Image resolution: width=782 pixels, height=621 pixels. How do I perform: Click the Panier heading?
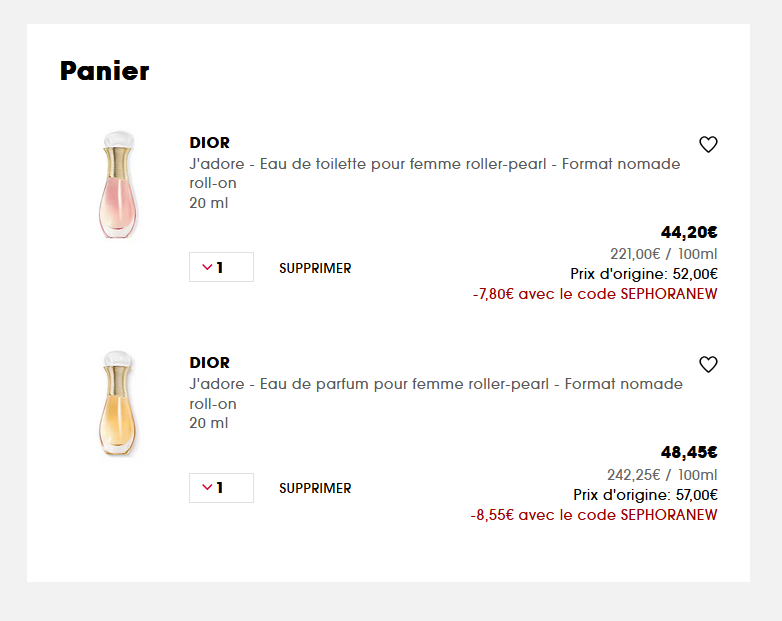coord(104,71)
